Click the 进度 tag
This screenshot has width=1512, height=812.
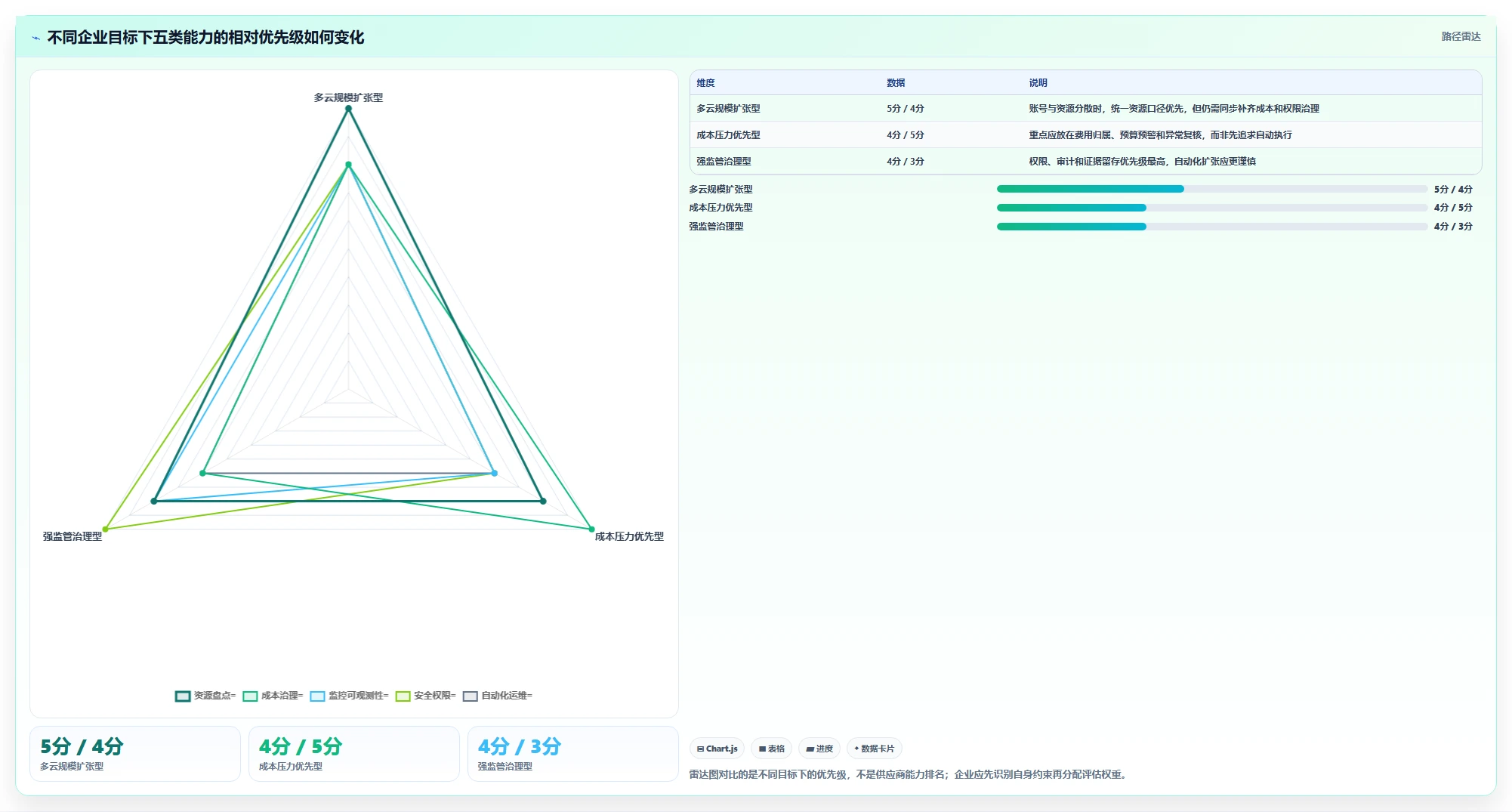pyautogui.click(x=819, y=749)
